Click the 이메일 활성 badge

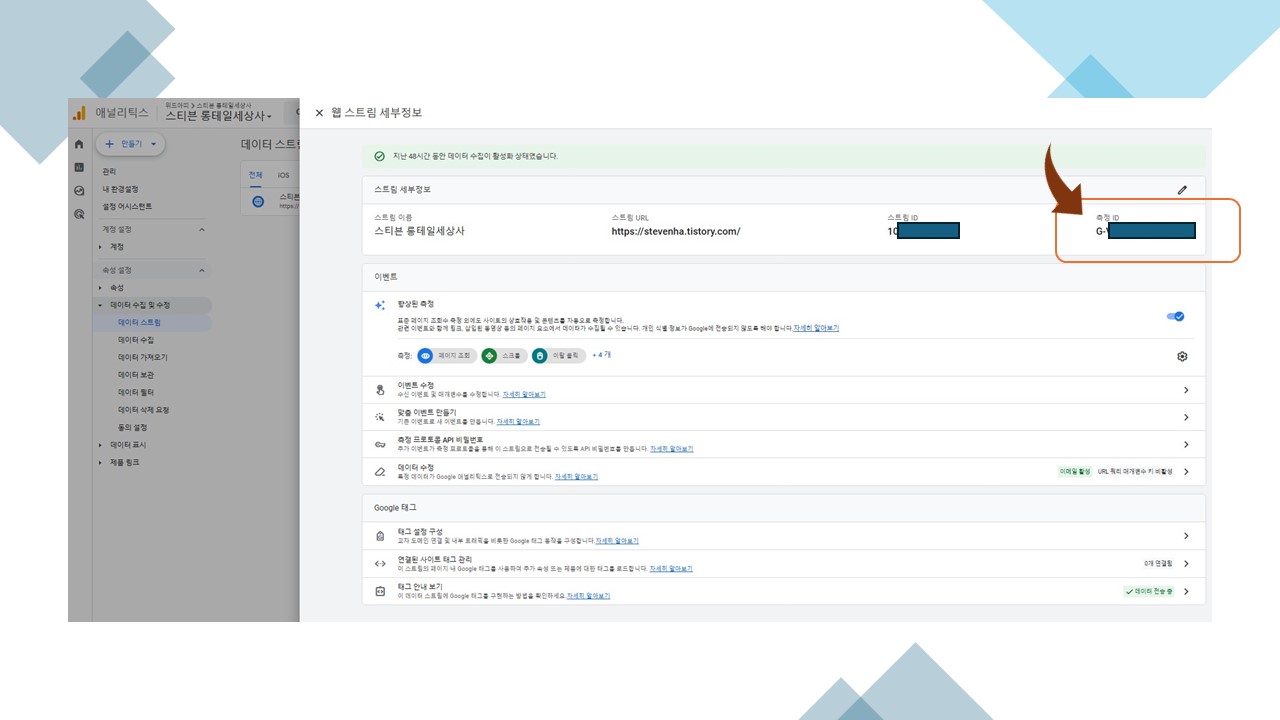pyautogui.click(x=1075, y=471)
